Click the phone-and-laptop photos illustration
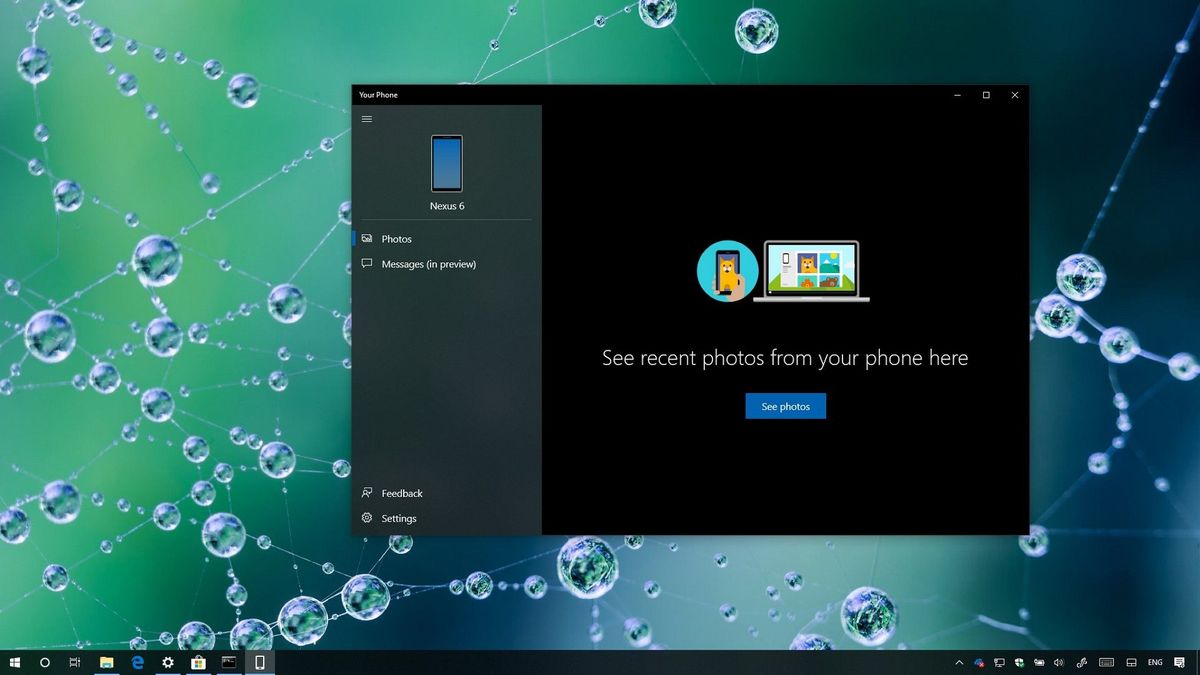The height and width of the screenshot is (675, 1200). click(x=783, y=271)
